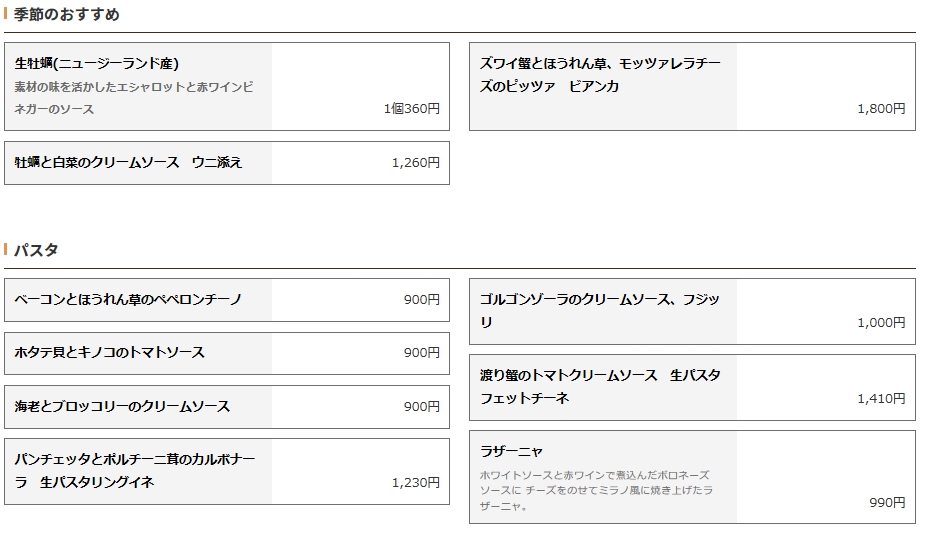The width and height of the screenshot is (929, 547).
Task: Click the 1,230円 carbonara price
Action: click(x=416, y=482)
